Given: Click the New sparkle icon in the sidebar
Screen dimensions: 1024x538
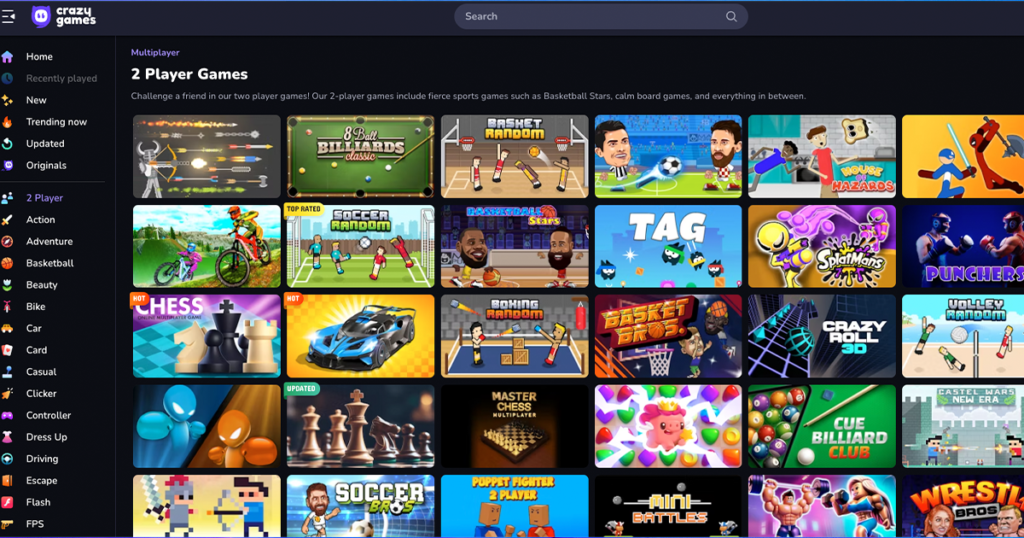Looking at the screenshot, I should (x=7, y=100).
